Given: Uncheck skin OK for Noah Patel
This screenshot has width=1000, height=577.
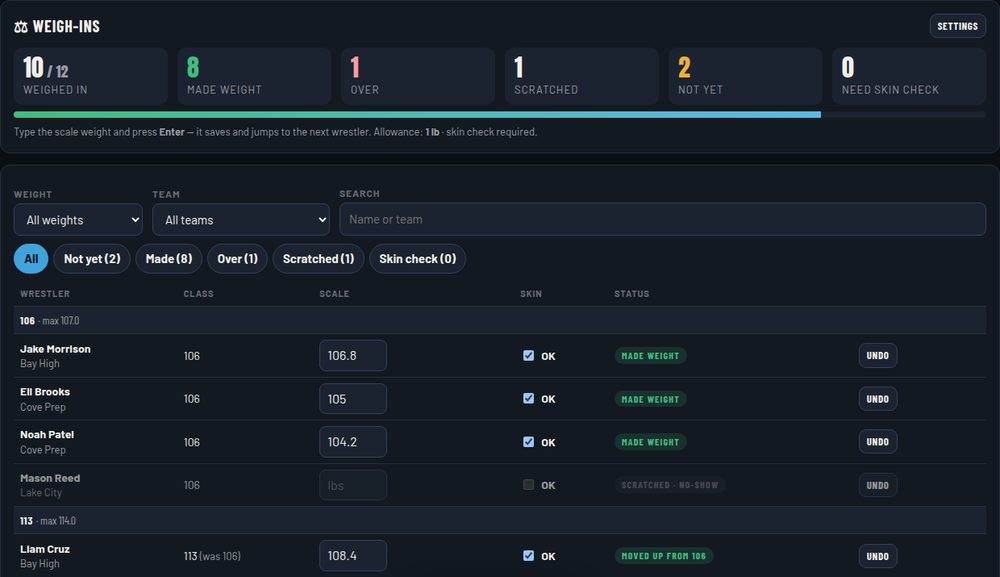Looking at the screenshot, I should tap(528, 442).
